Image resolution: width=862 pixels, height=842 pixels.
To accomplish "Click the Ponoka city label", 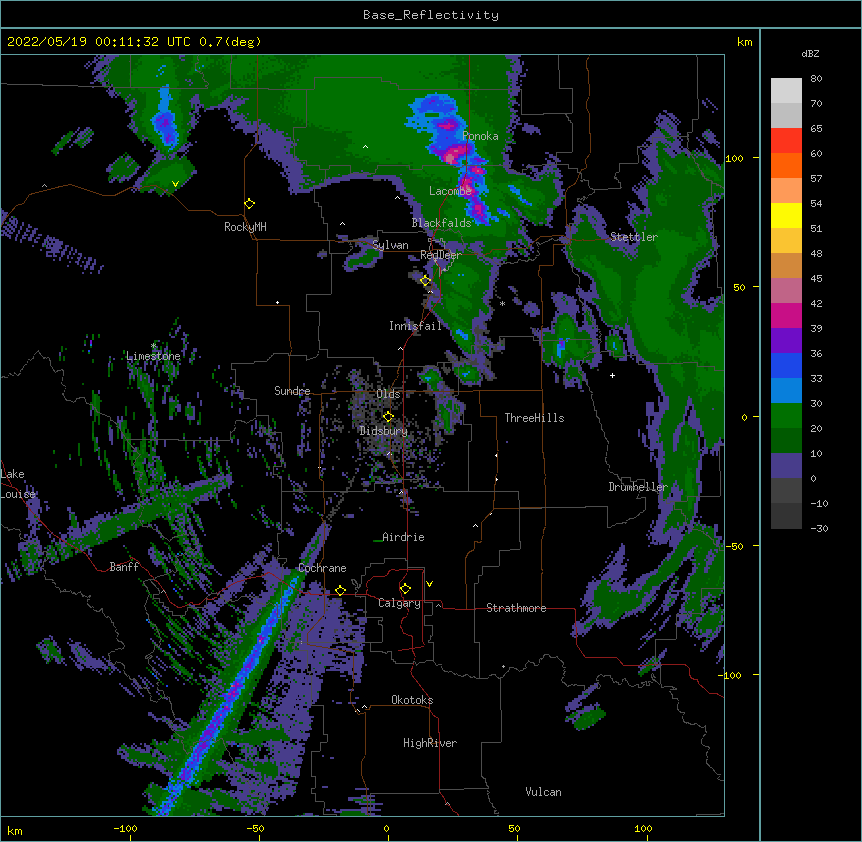I will pyautogui.click(x=480, y=136).
